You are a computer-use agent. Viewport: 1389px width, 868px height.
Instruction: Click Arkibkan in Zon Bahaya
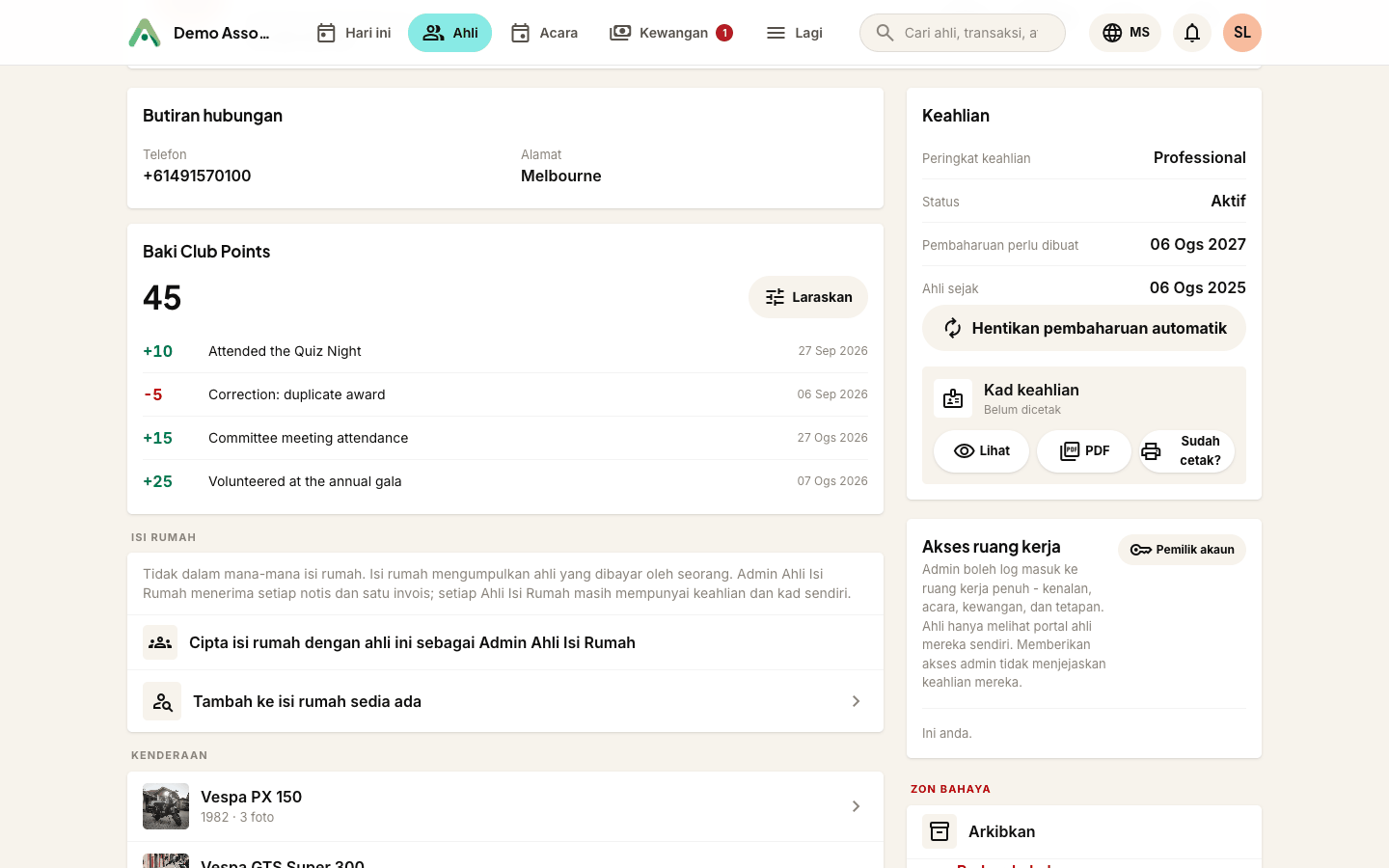[1084, 831]
